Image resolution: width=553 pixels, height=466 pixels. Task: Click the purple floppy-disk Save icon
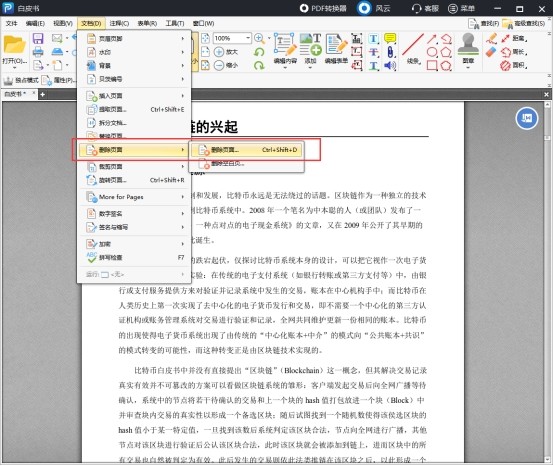tap(38, 38)
